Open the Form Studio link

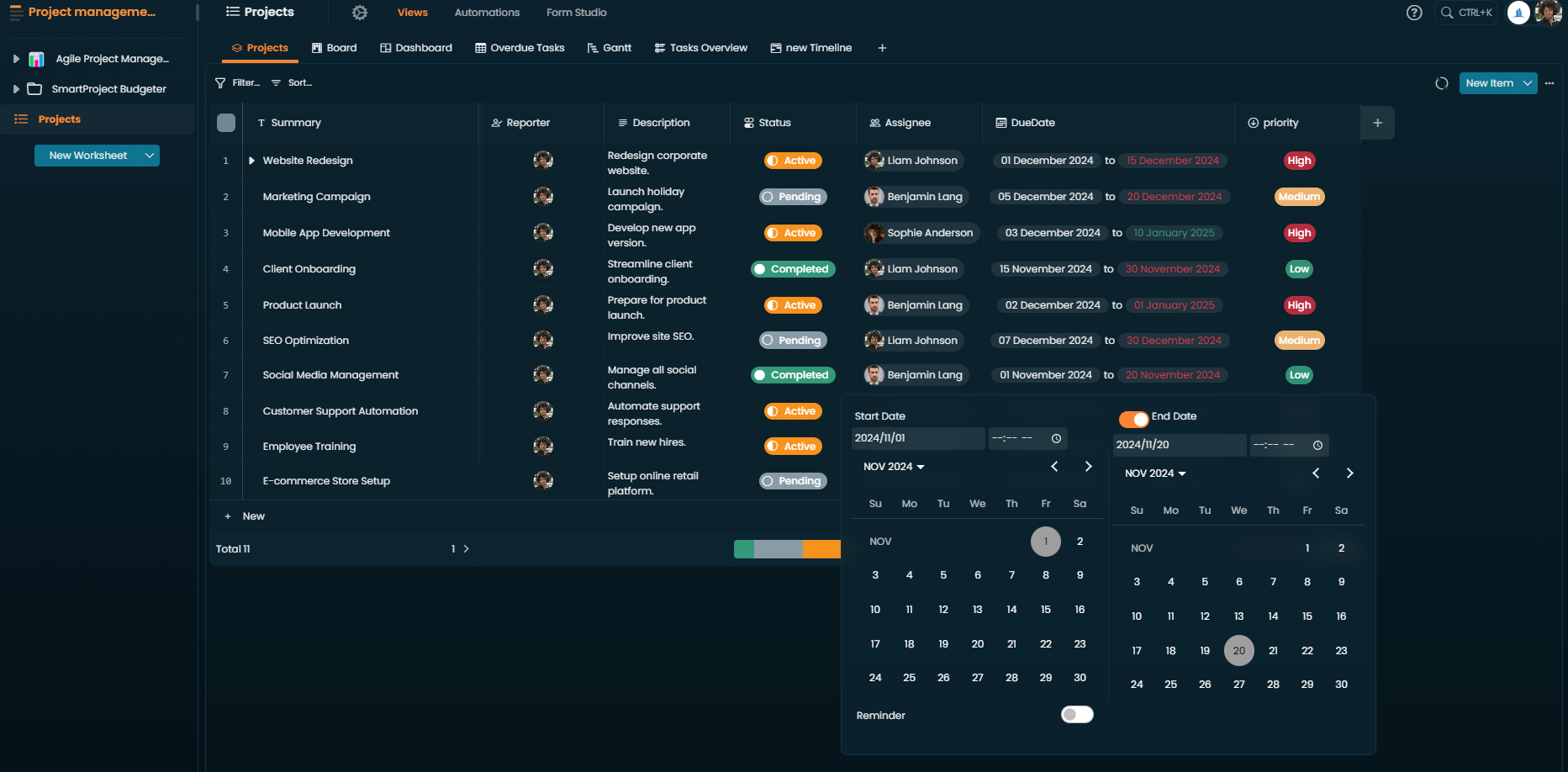pos(576,13)
